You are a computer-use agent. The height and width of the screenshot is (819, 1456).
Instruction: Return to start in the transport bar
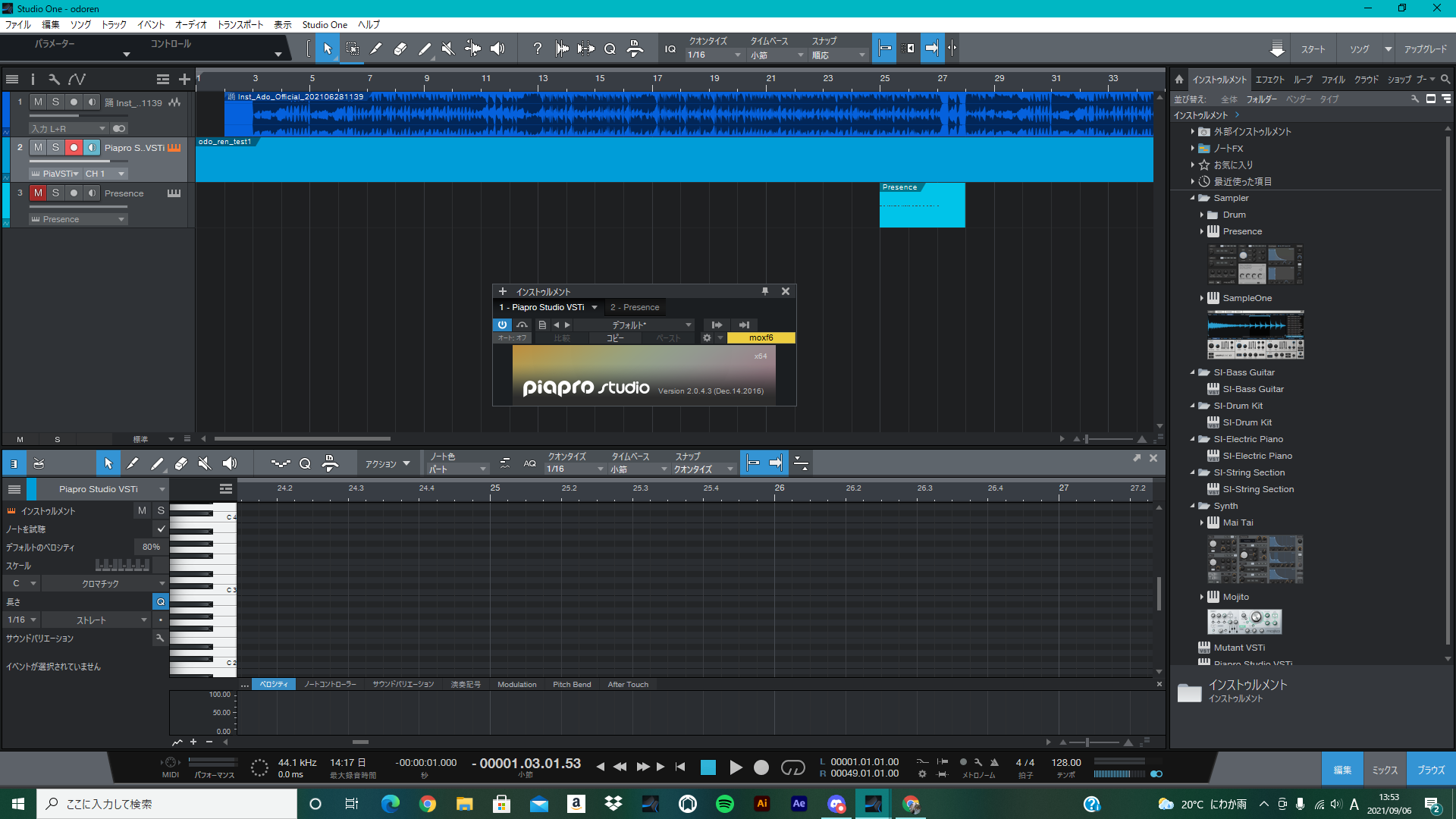pyautogui.click(x=680, y=767)
